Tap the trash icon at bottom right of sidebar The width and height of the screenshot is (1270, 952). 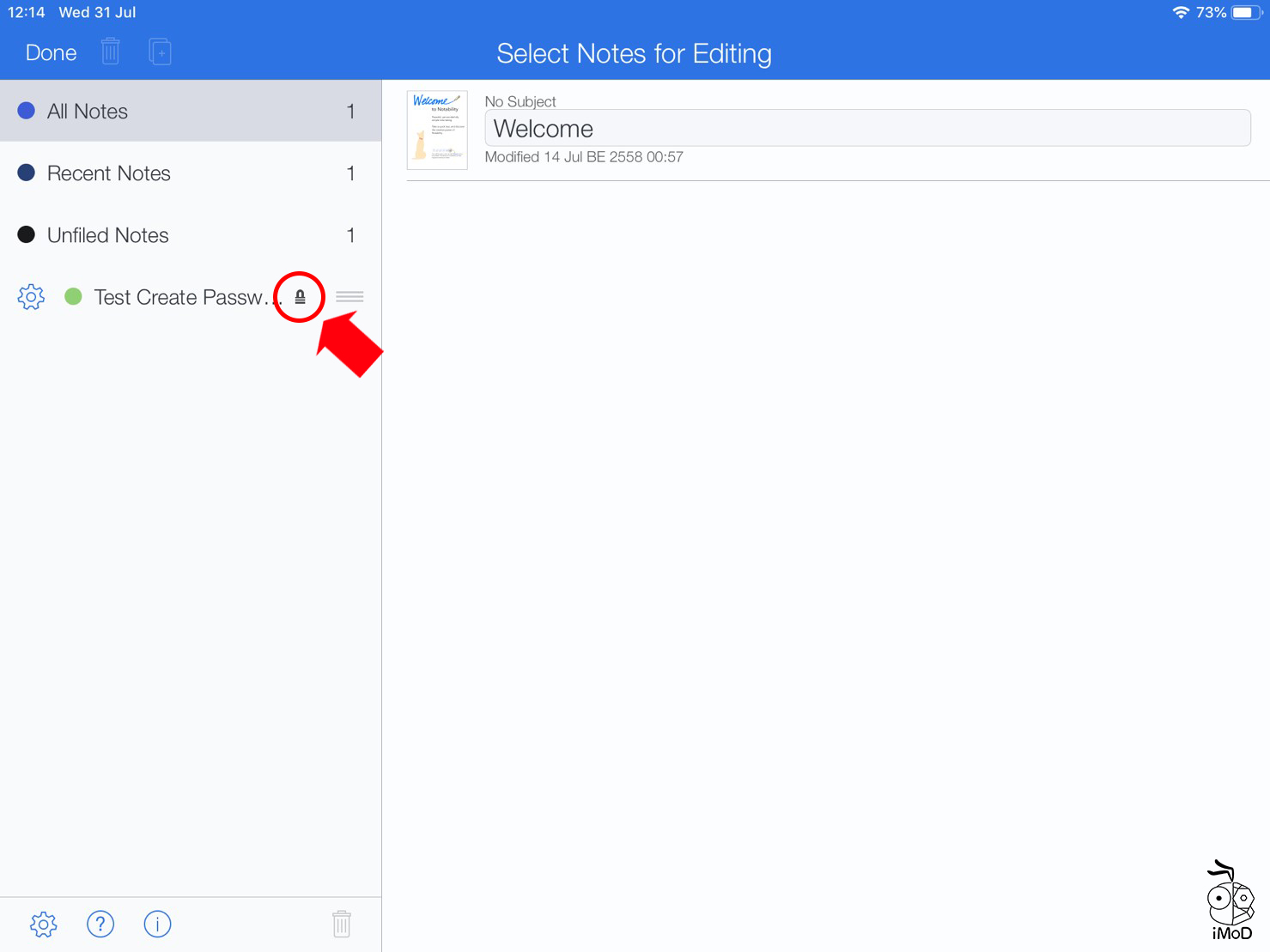click(341, 925)
